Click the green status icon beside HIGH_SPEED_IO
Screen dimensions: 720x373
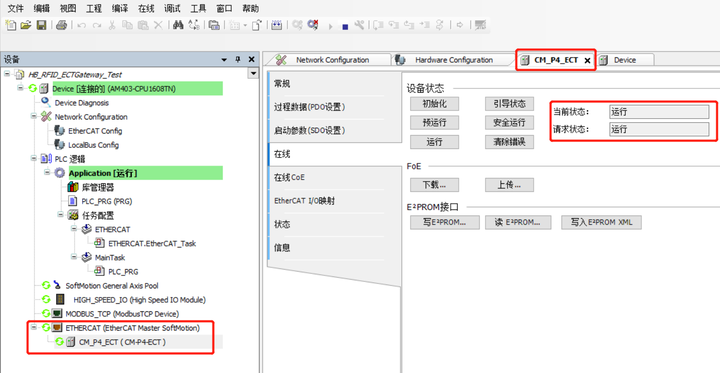click(46, 300)
